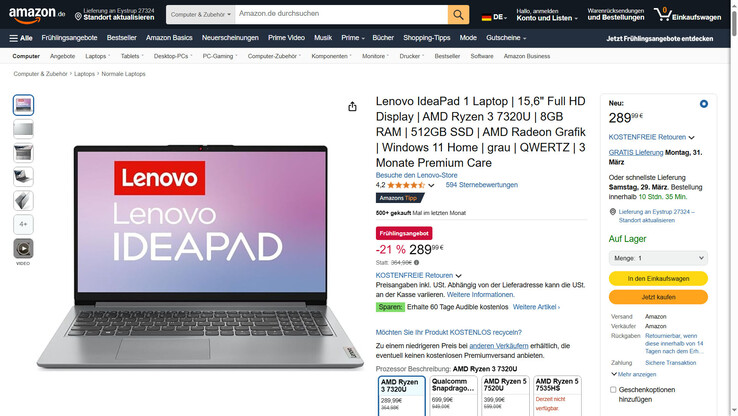Screen dimensions: 738x416
Task: Open Computer & Zubehör search category dropdown
Action: tap(201, 15)
